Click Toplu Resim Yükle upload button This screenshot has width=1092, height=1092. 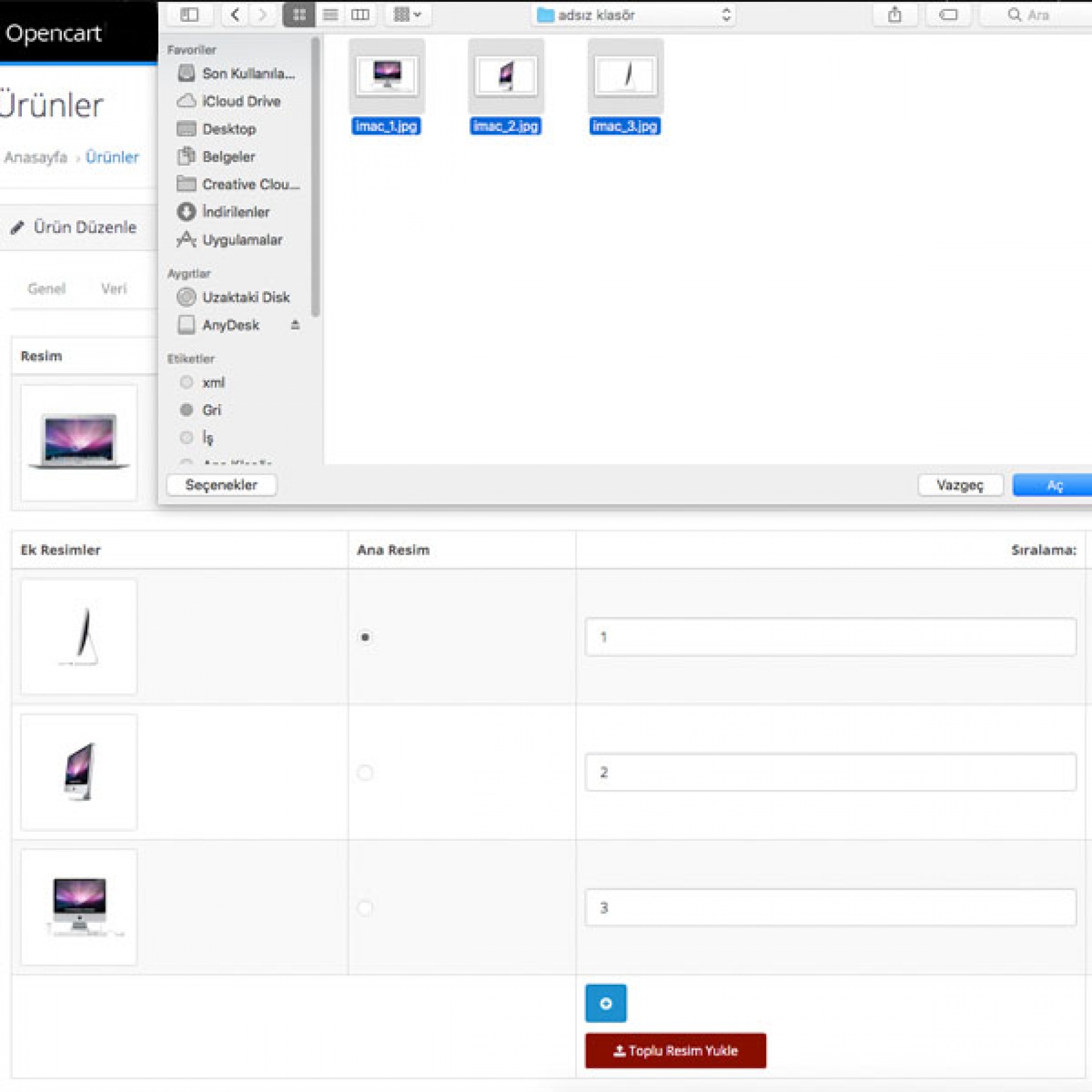tap(675, 1051)
